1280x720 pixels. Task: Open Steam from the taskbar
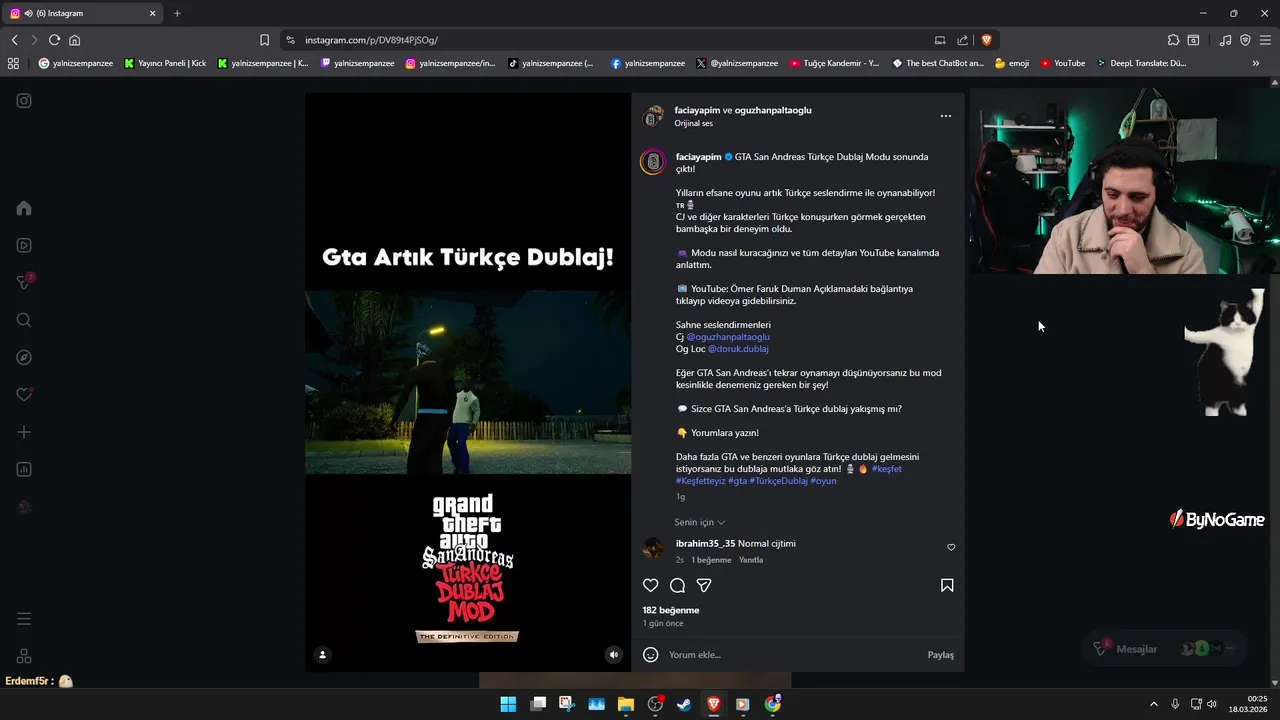pyautogui.click(x=684, y=704)
